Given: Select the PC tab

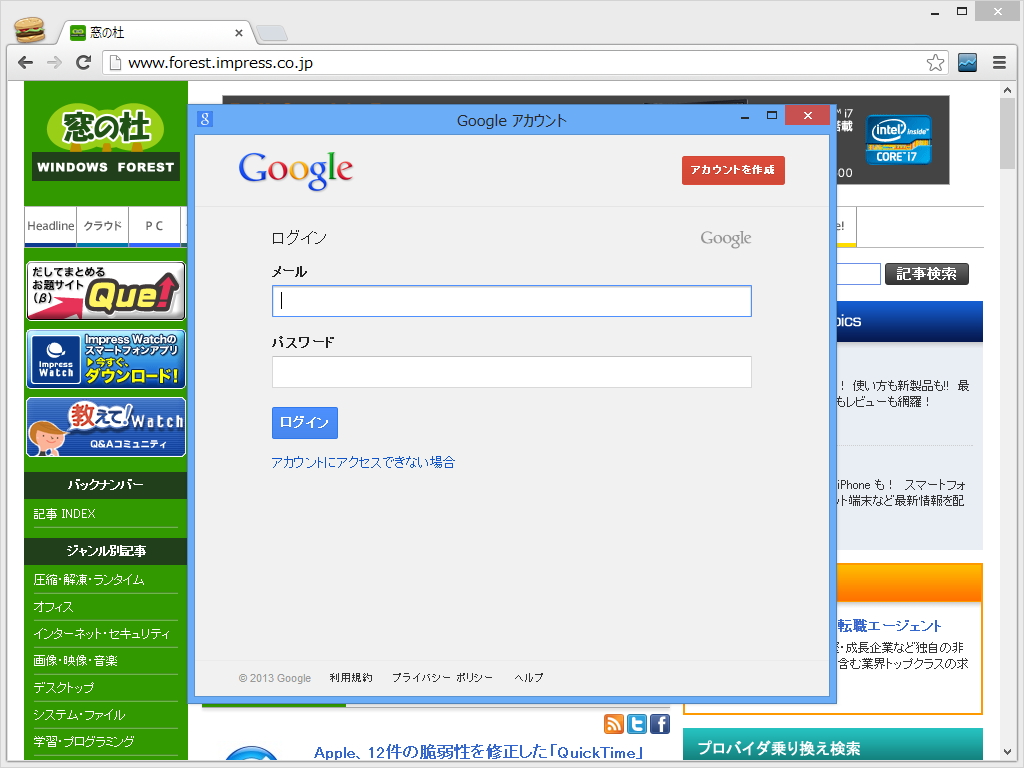Looking at the screenshot, I should pyautogui.click(x=155, y=227).
